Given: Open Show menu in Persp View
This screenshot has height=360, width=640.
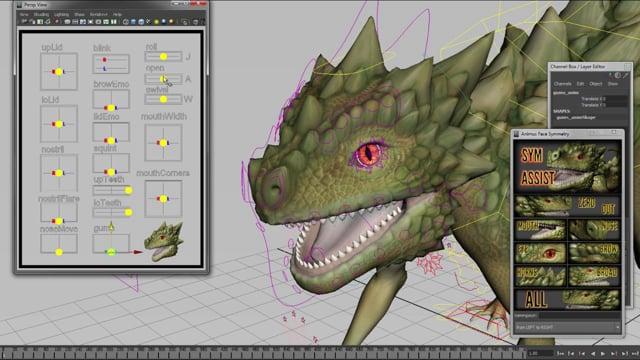Looking at the screenshot, I should click(80, 14).
